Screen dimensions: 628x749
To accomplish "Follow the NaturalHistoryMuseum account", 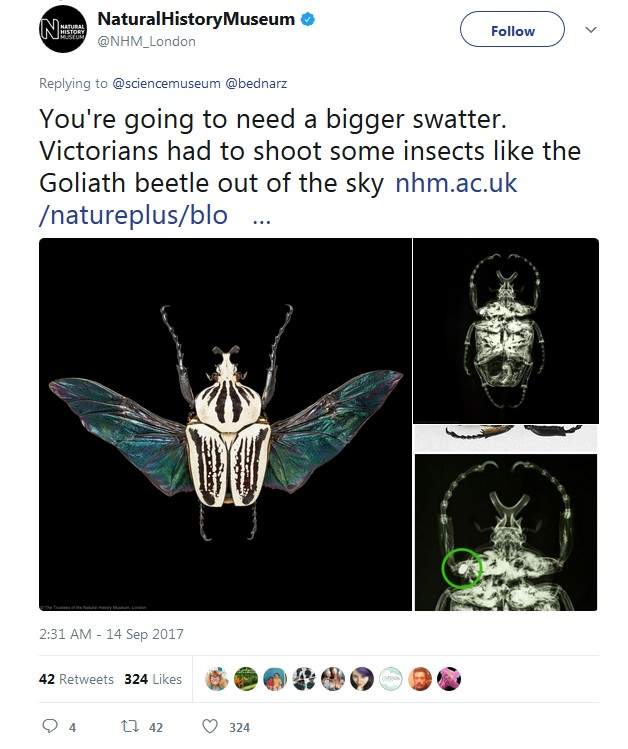I will [512, 31].
